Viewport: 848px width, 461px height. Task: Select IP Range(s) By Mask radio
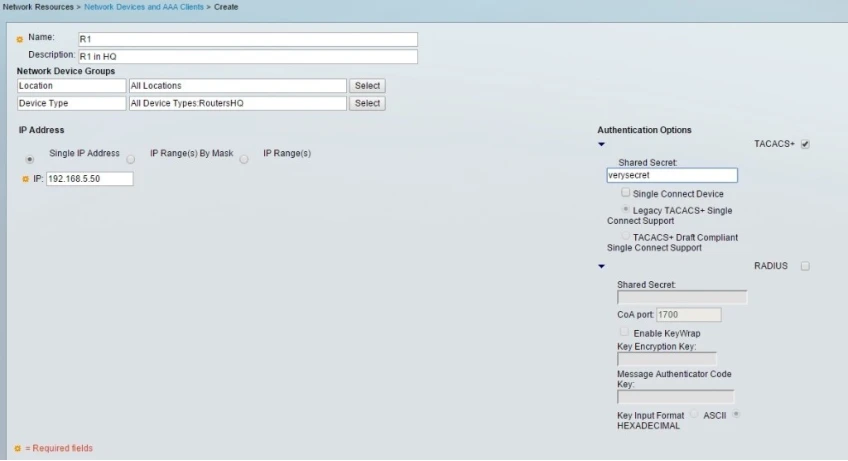click(x=131, y=159)
